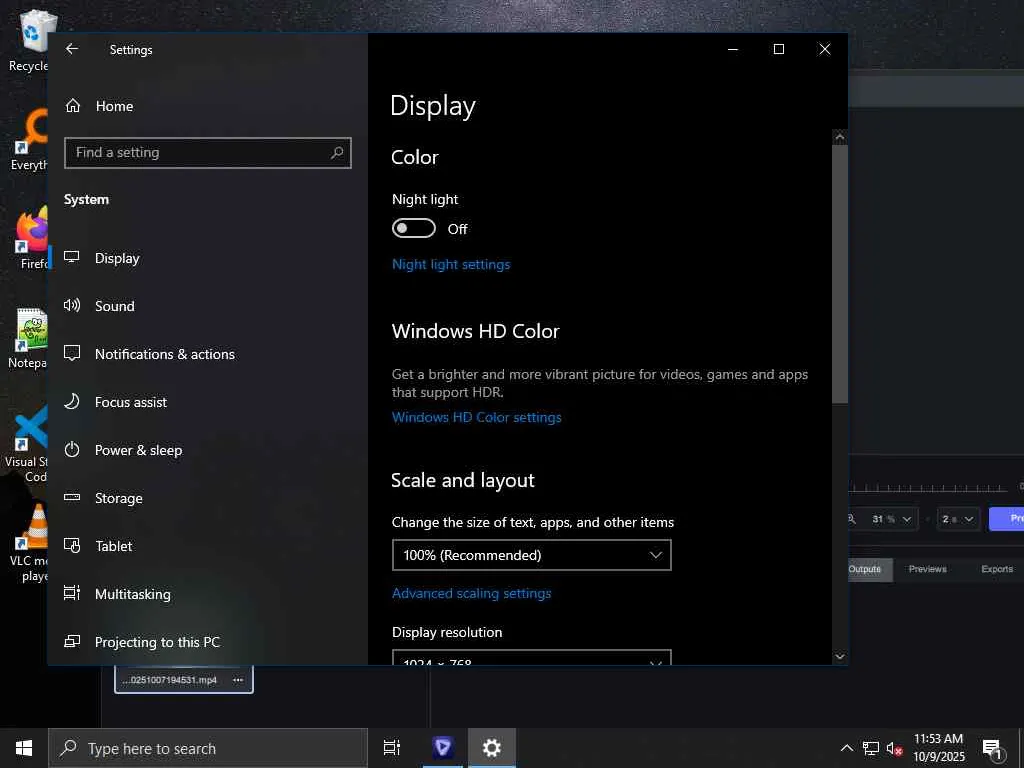Open the Recycle Bin desktop icon
Image resolution: width=1024 pixels, height=768 pixels.
pyautogui.click(x=29, y=40)
